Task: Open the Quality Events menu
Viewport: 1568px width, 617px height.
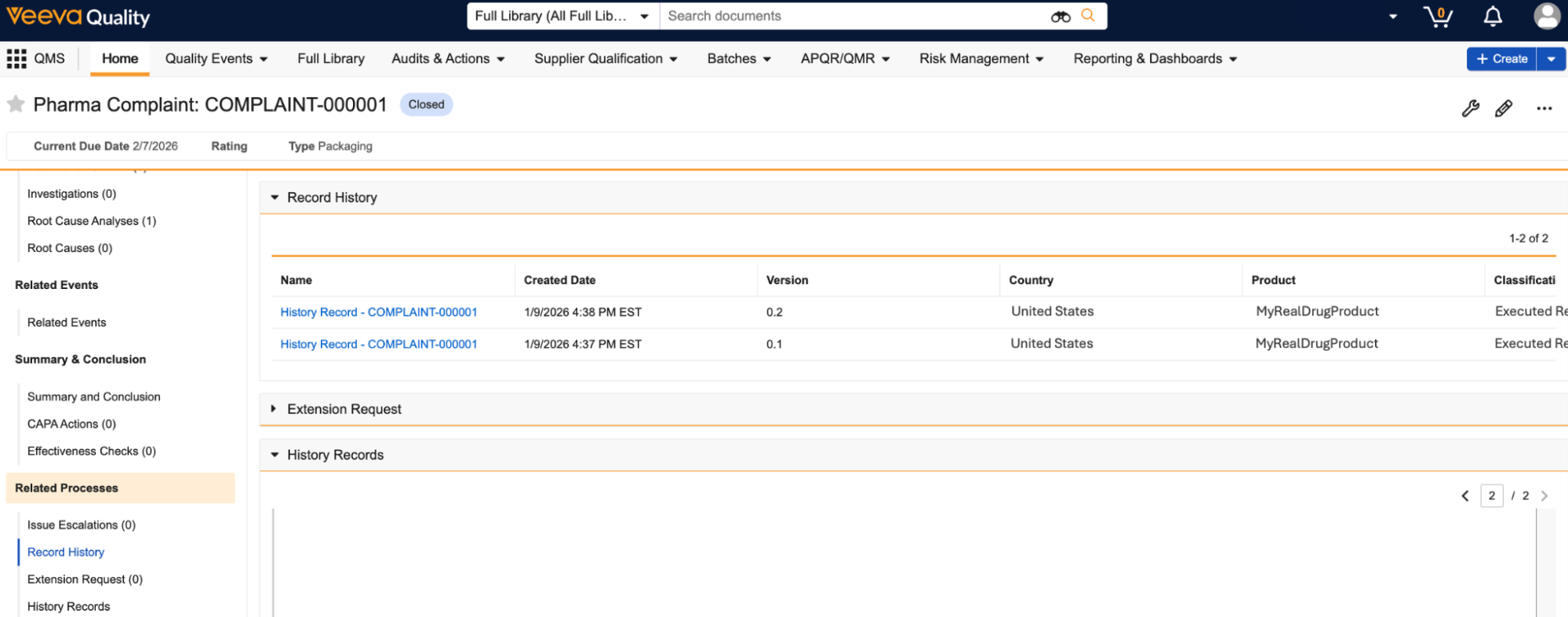Action: (216, 59)
